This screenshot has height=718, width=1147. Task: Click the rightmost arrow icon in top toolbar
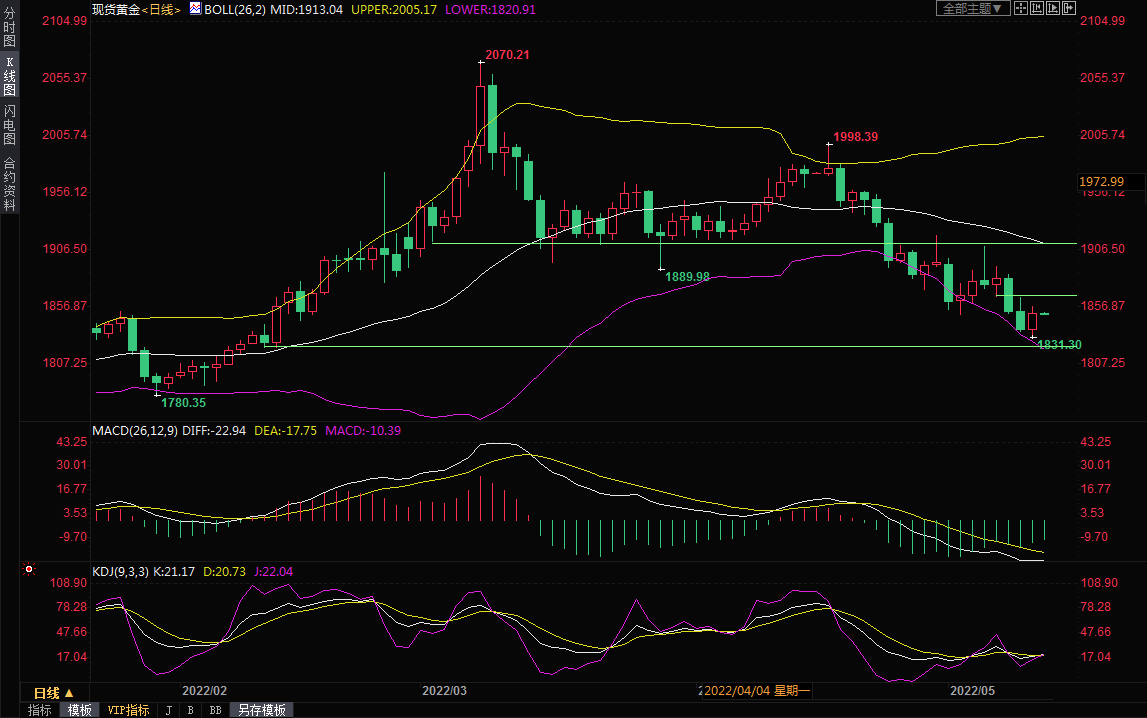pyautogui.click(x=1069, y=8)
